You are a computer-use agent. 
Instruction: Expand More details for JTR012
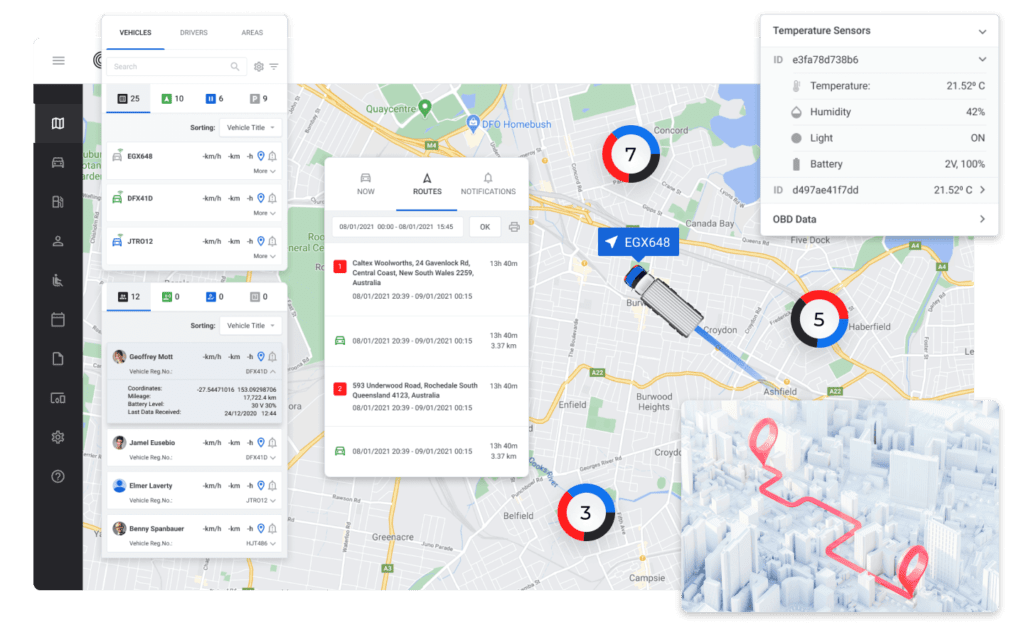(x=264, y=256)
